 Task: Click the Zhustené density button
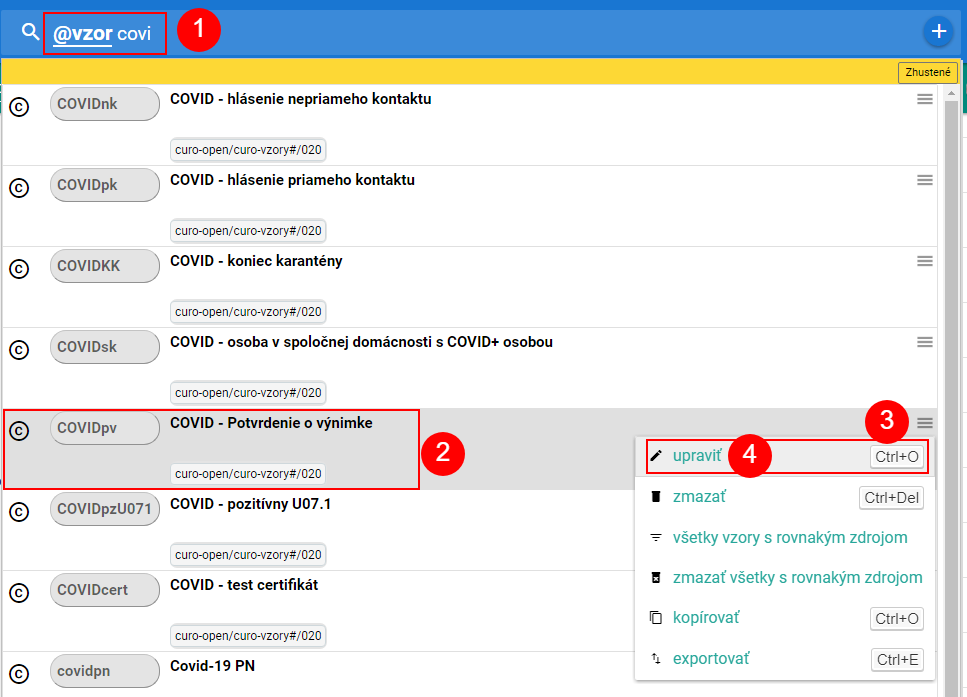coord(928,72)
